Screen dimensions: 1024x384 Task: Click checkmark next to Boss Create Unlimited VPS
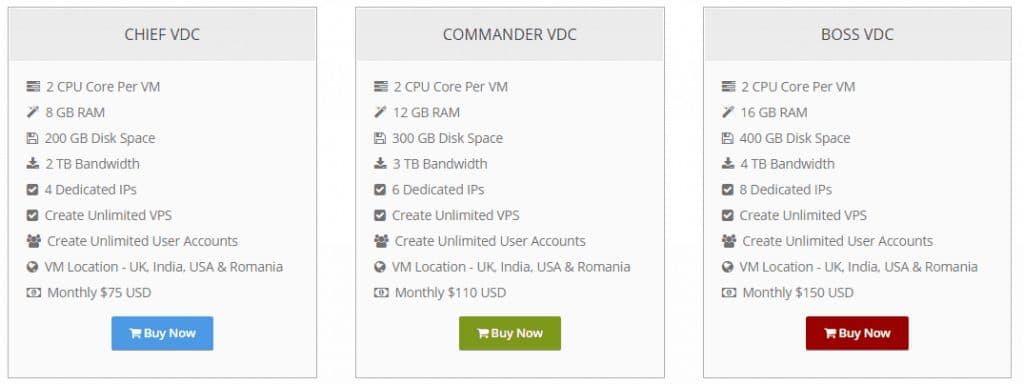728,215
